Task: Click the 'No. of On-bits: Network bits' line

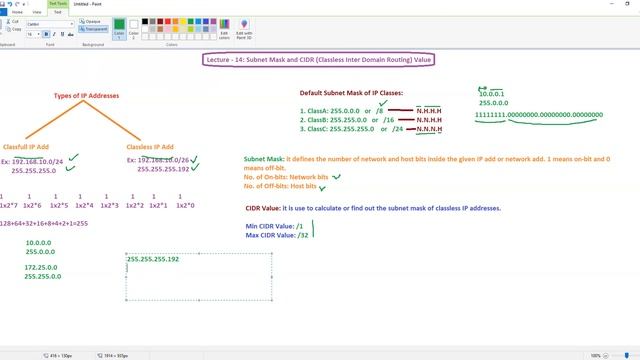Action: (x=286, y=177)
